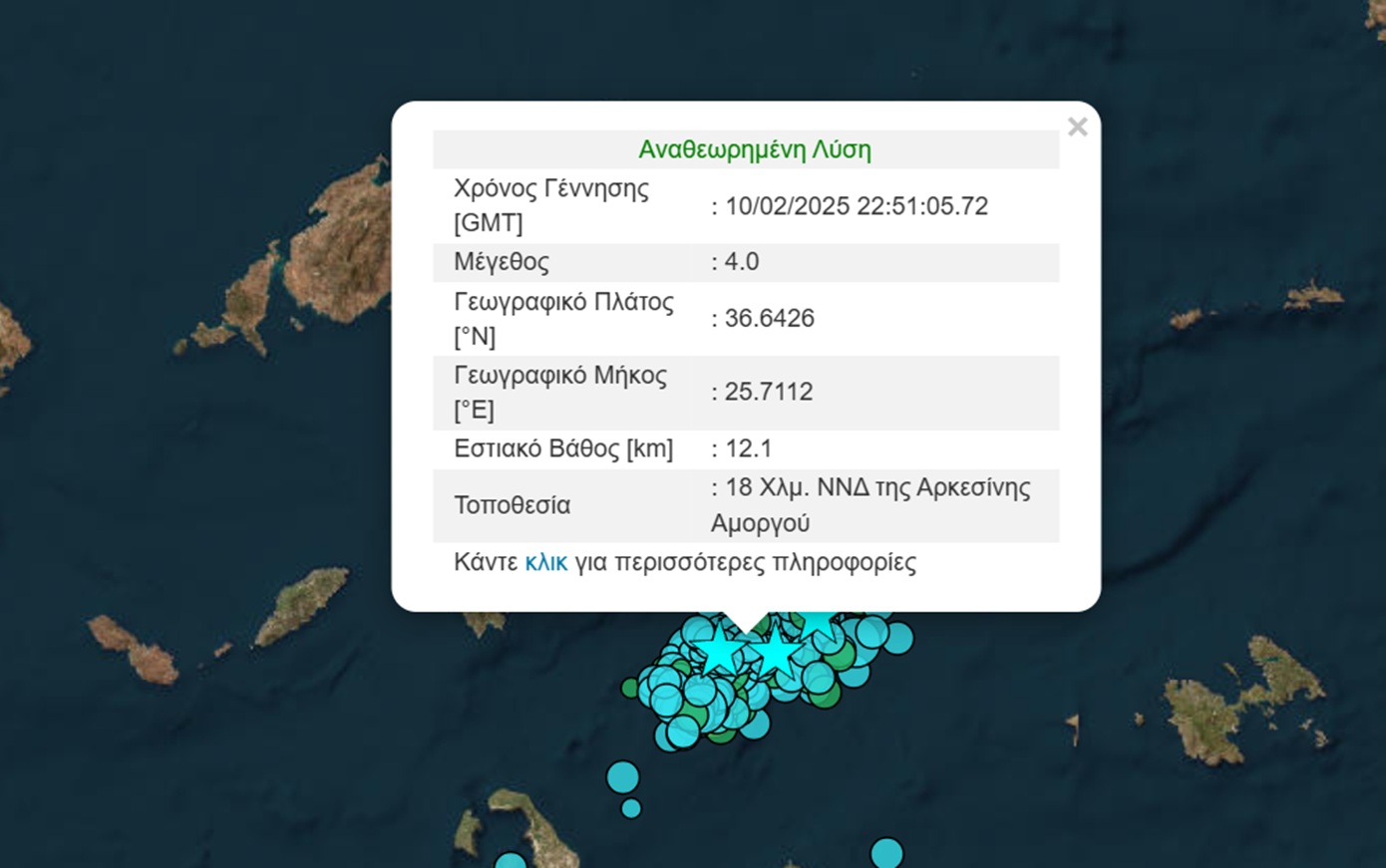Click the lone circle marker at the bottom right
Screen dimensions: 1386x868
pos(886,853)
